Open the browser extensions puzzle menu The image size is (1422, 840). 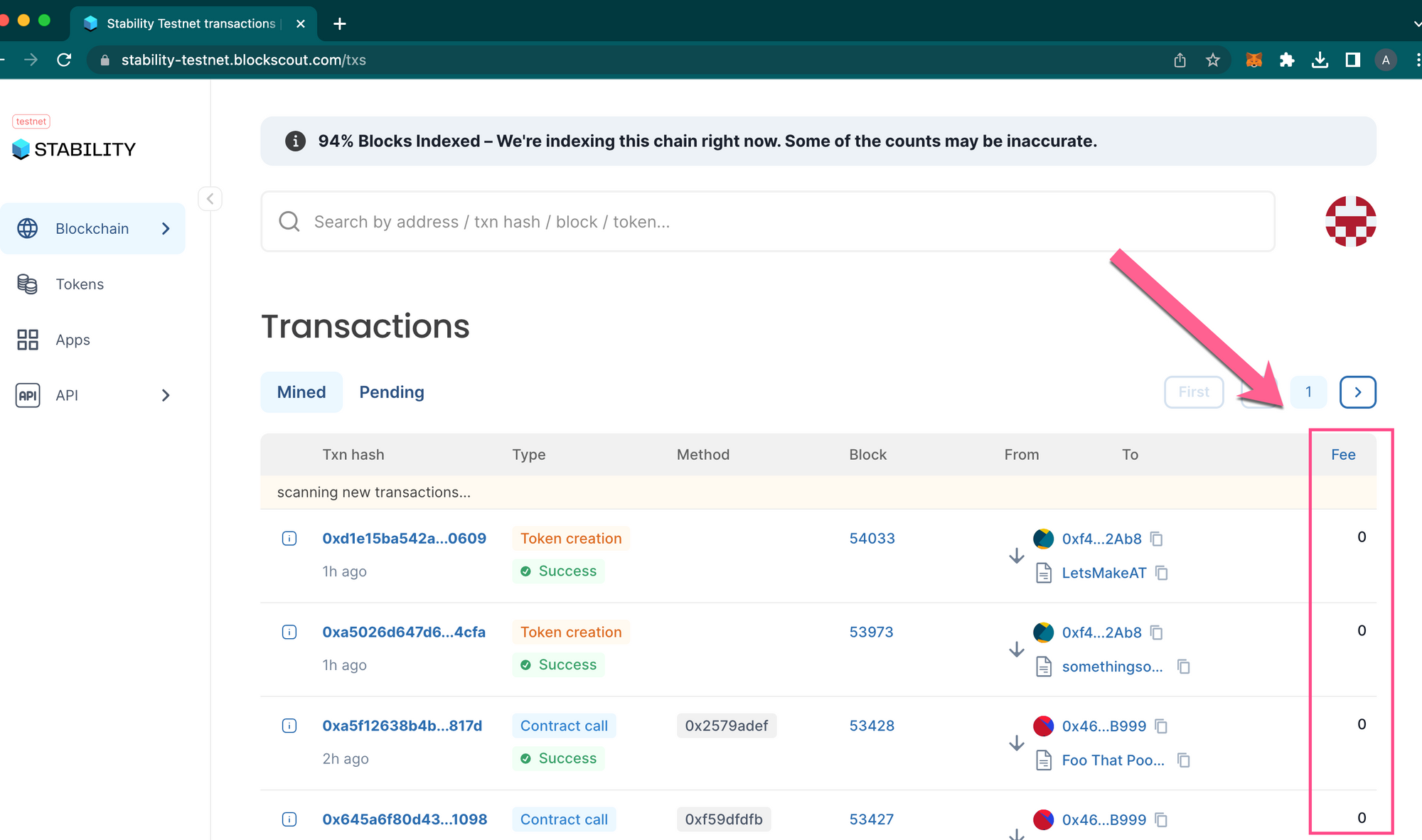tap(1287, 60)
